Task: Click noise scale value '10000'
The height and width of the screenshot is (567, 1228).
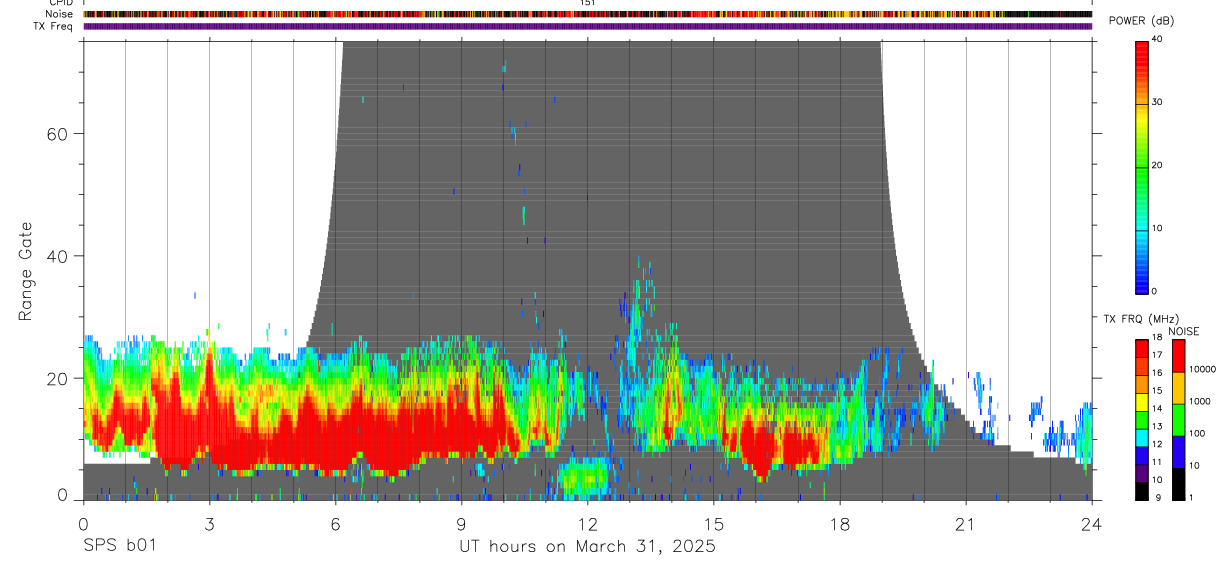Action: (1202, 369)
